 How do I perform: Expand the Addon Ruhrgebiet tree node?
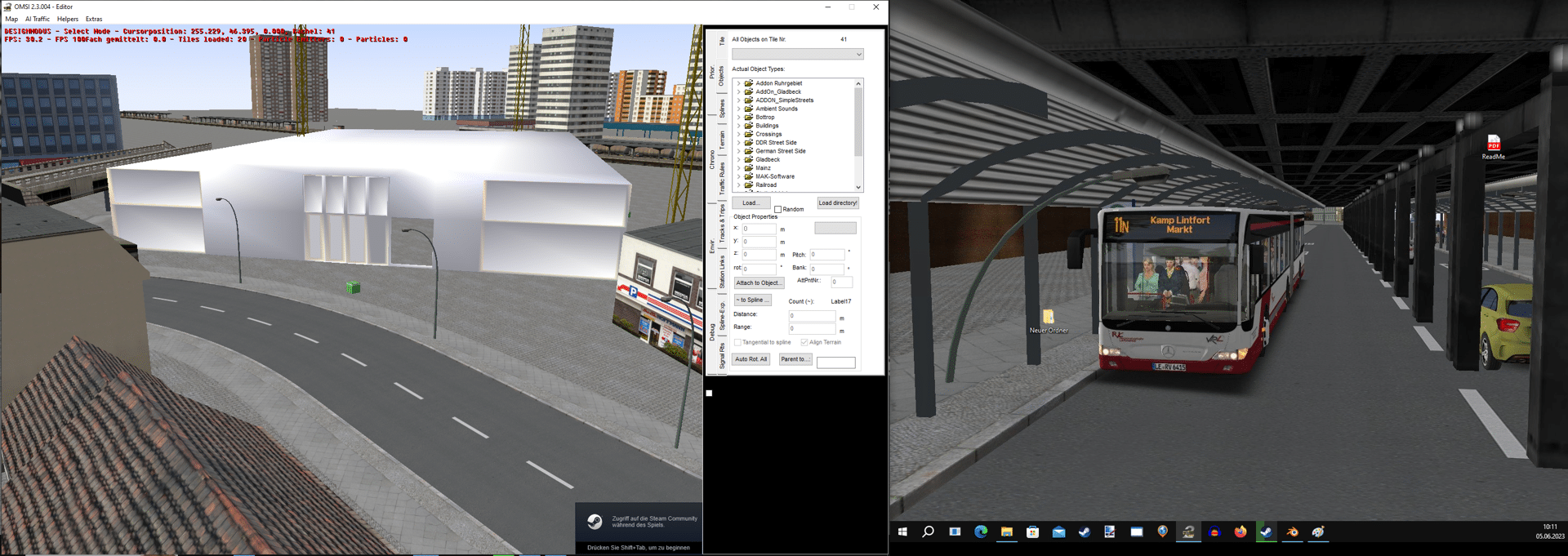point(739,83)
